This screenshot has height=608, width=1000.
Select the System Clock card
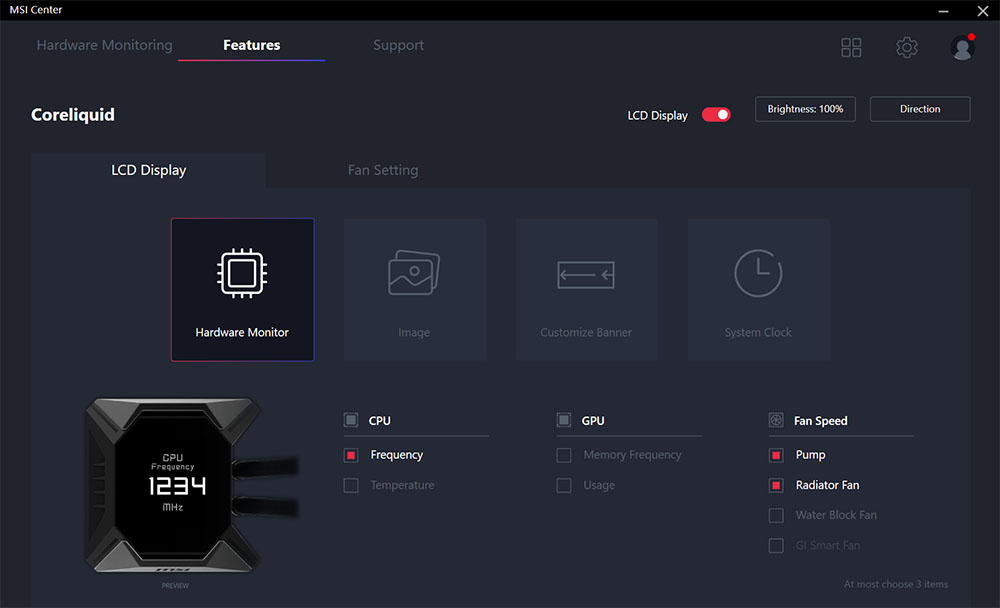[x=758, y=290]
